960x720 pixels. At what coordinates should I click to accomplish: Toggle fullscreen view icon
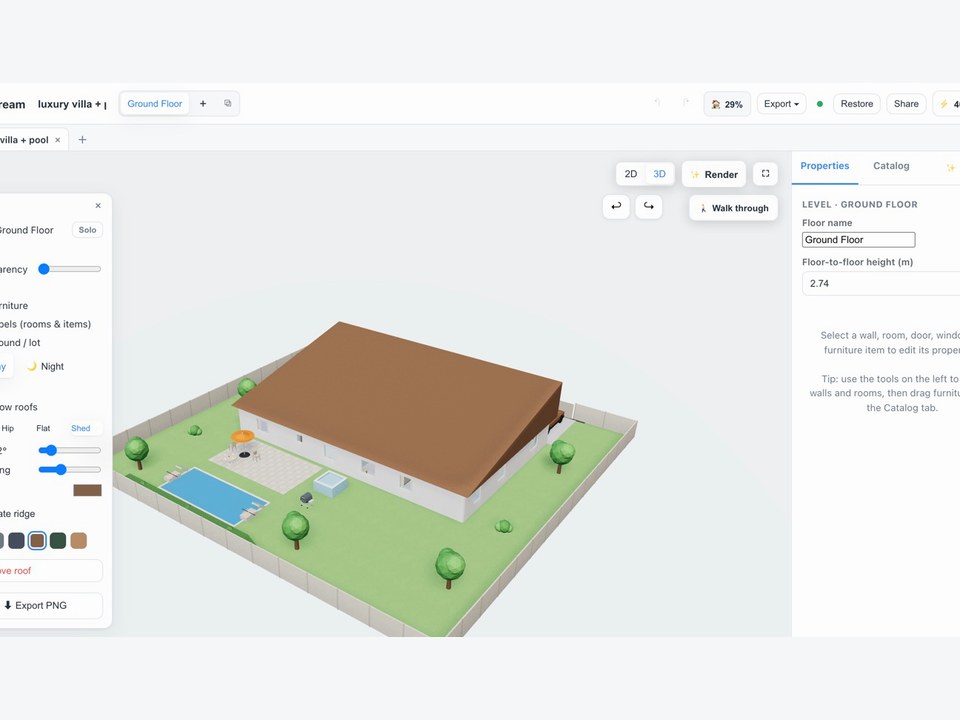(765, 174)
